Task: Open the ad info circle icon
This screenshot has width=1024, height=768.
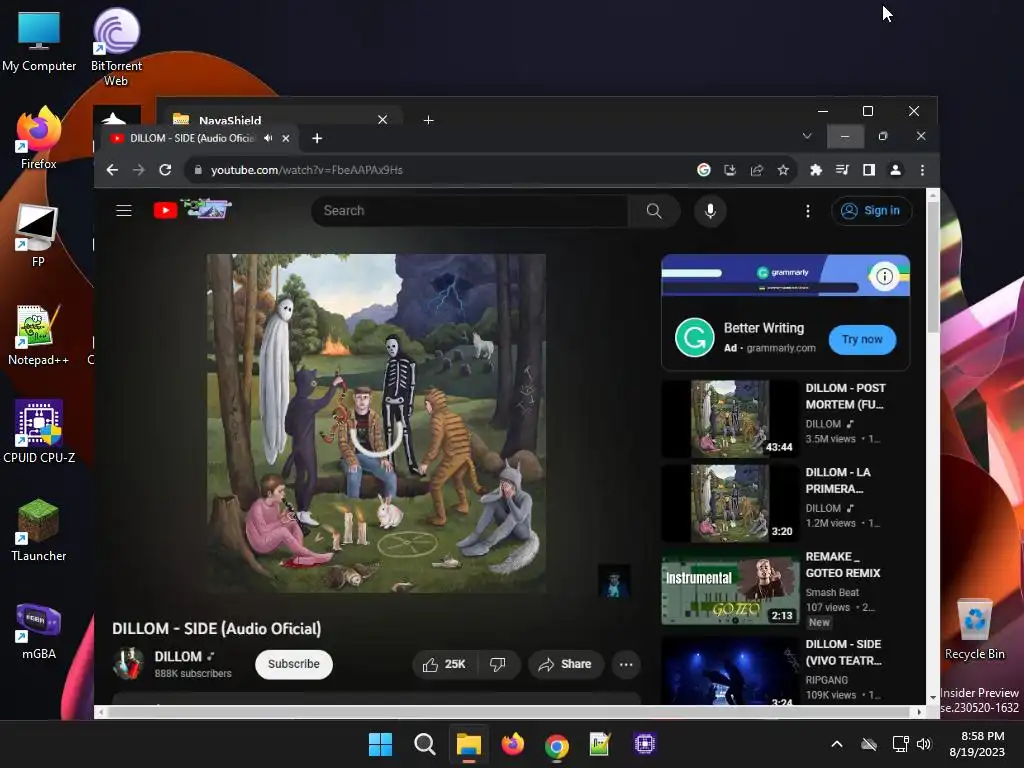Action: point(884,276)
